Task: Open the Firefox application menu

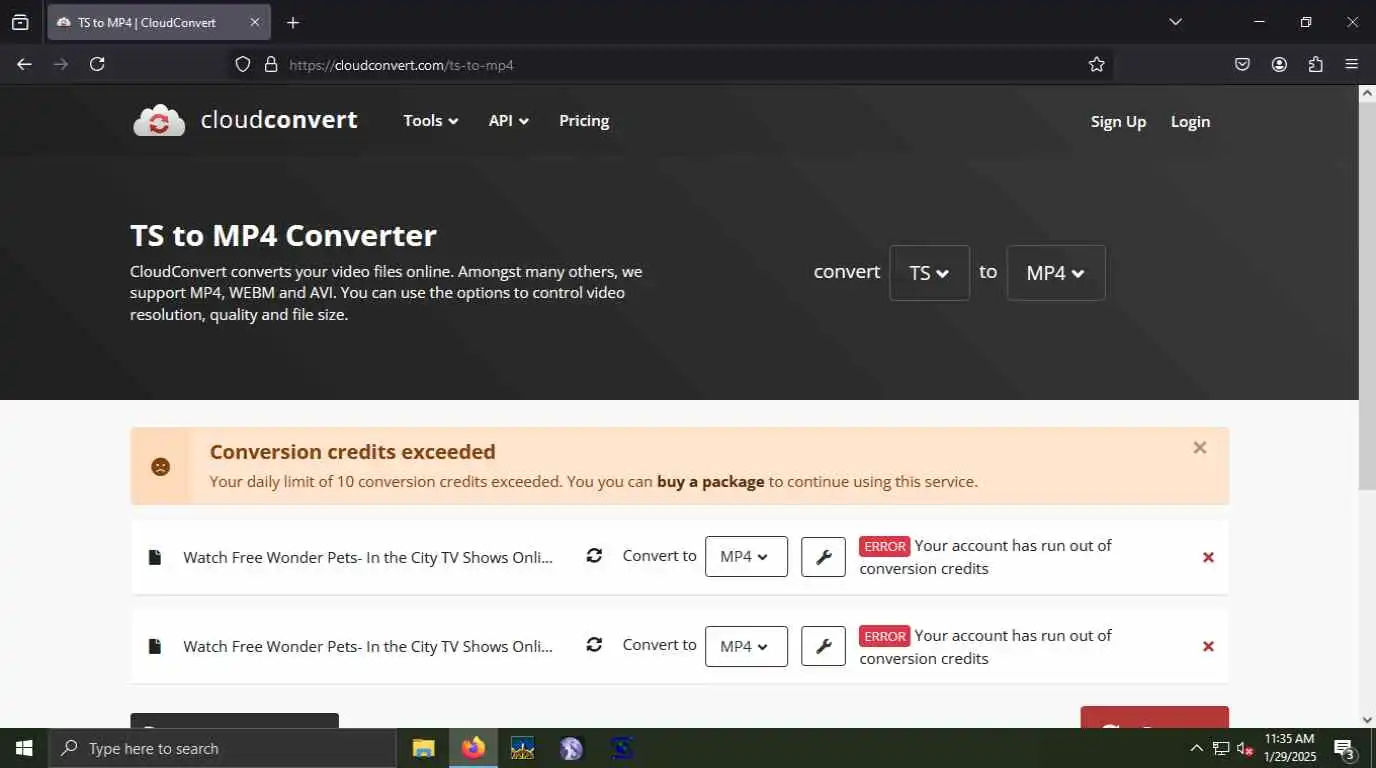Action: point(1352,64)
